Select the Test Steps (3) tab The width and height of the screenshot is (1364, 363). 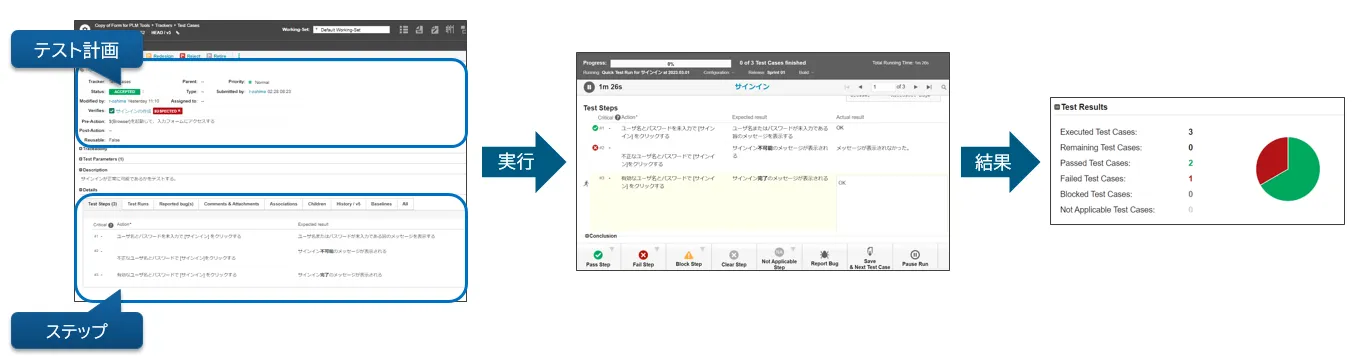click(102, 203)
